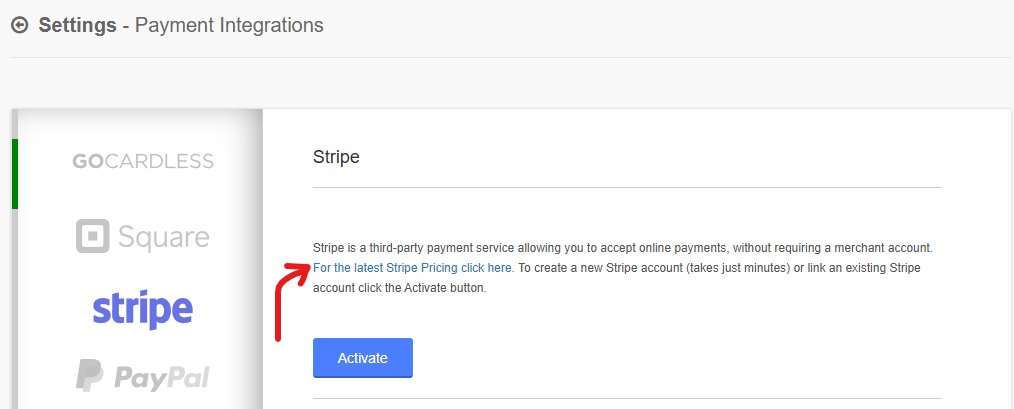Click the red hand-drawn arrow annotation
This screenshot has height=409, width=1014.
tap(292, 301)
